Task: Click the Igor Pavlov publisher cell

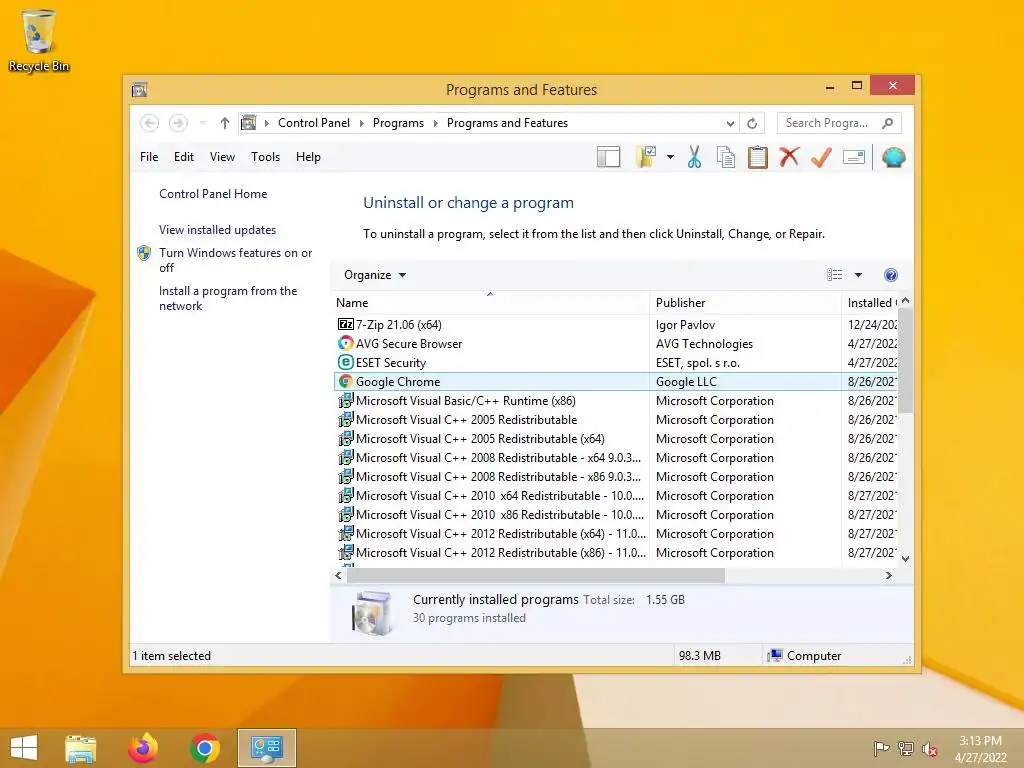Action: point(685,325)
